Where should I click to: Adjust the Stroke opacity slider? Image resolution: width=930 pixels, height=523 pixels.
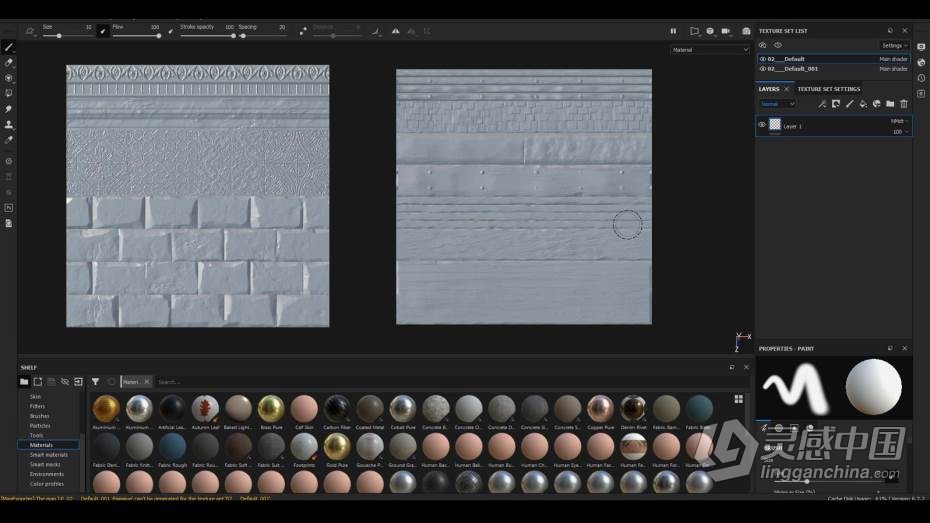tap(207, 36)
